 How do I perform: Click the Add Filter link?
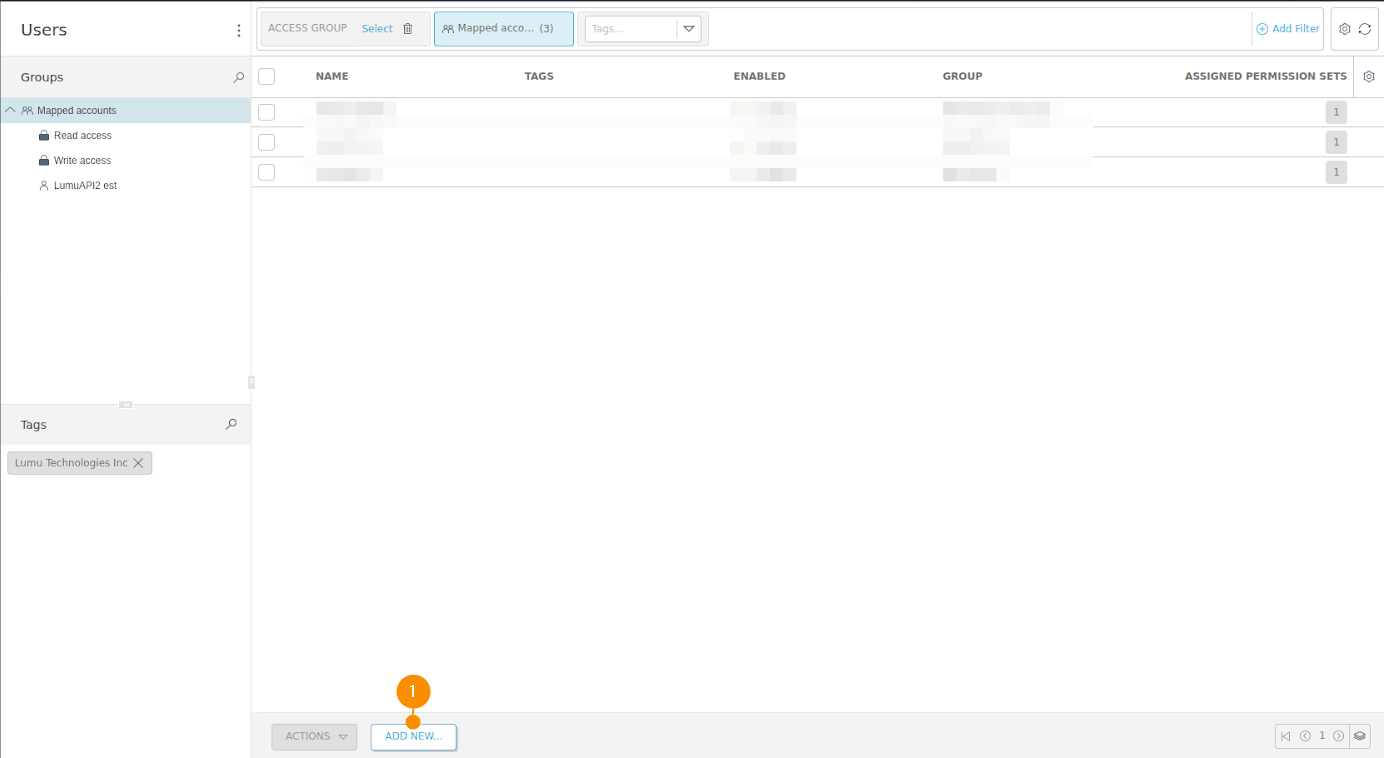click(x=1288, y=29)
